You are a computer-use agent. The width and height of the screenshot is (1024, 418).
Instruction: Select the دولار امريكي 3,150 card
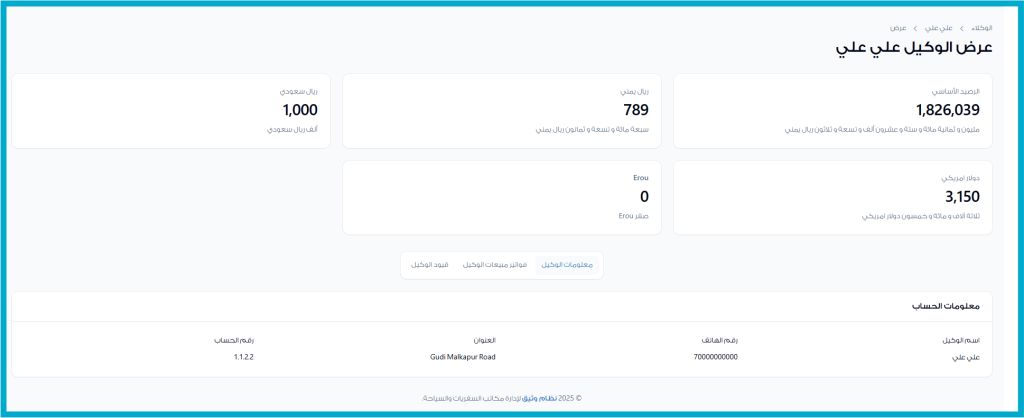click(832, 197)
